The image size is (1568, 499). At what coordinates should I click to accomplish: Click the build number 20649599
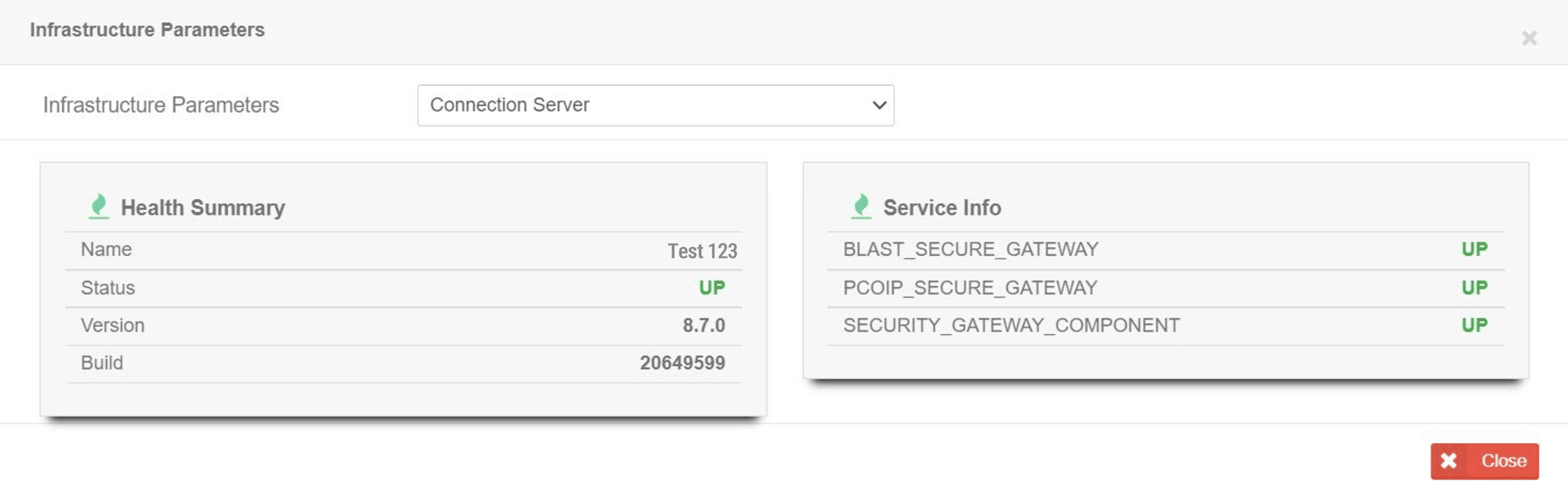(682, 362)
